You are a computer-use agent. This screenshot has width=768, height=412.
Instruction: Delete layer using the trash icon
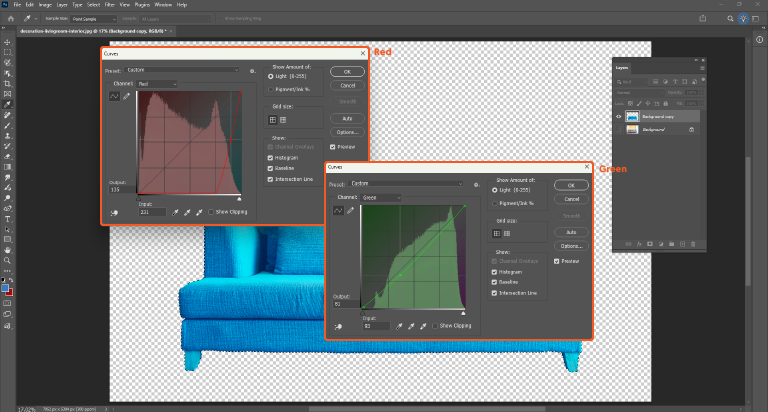pyautogui.click(x=693, y=244)
